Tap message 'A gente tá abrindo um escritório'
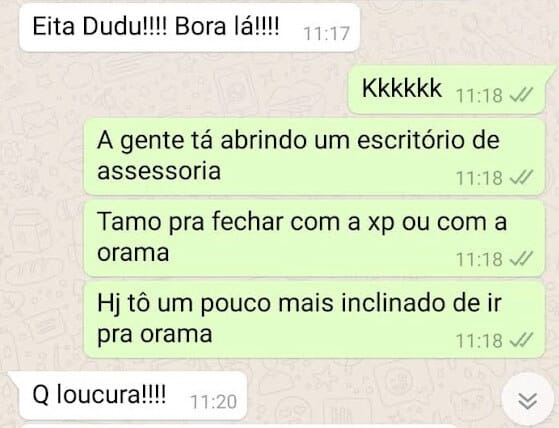The image size is (559, 428). (314, 156)
